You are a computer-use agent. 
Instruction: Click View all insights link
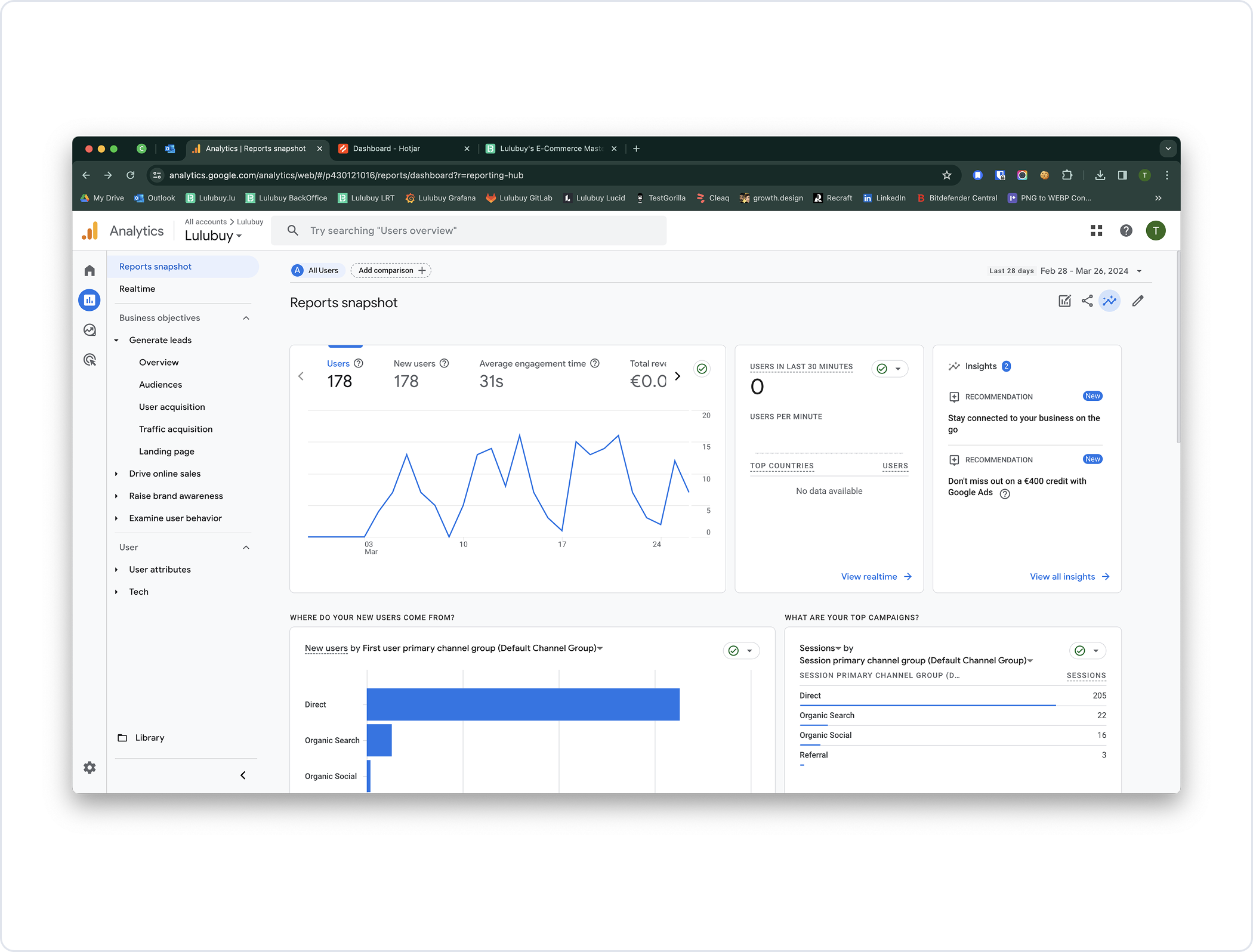(1069, 577)
